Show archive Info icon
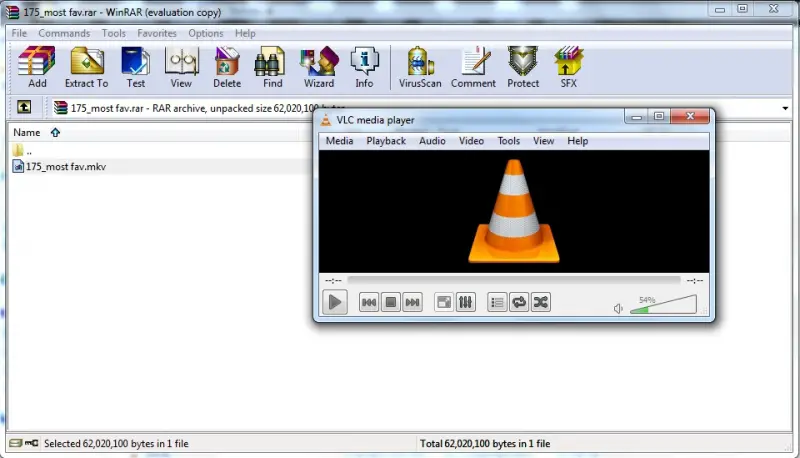 [x=364, y=67]
